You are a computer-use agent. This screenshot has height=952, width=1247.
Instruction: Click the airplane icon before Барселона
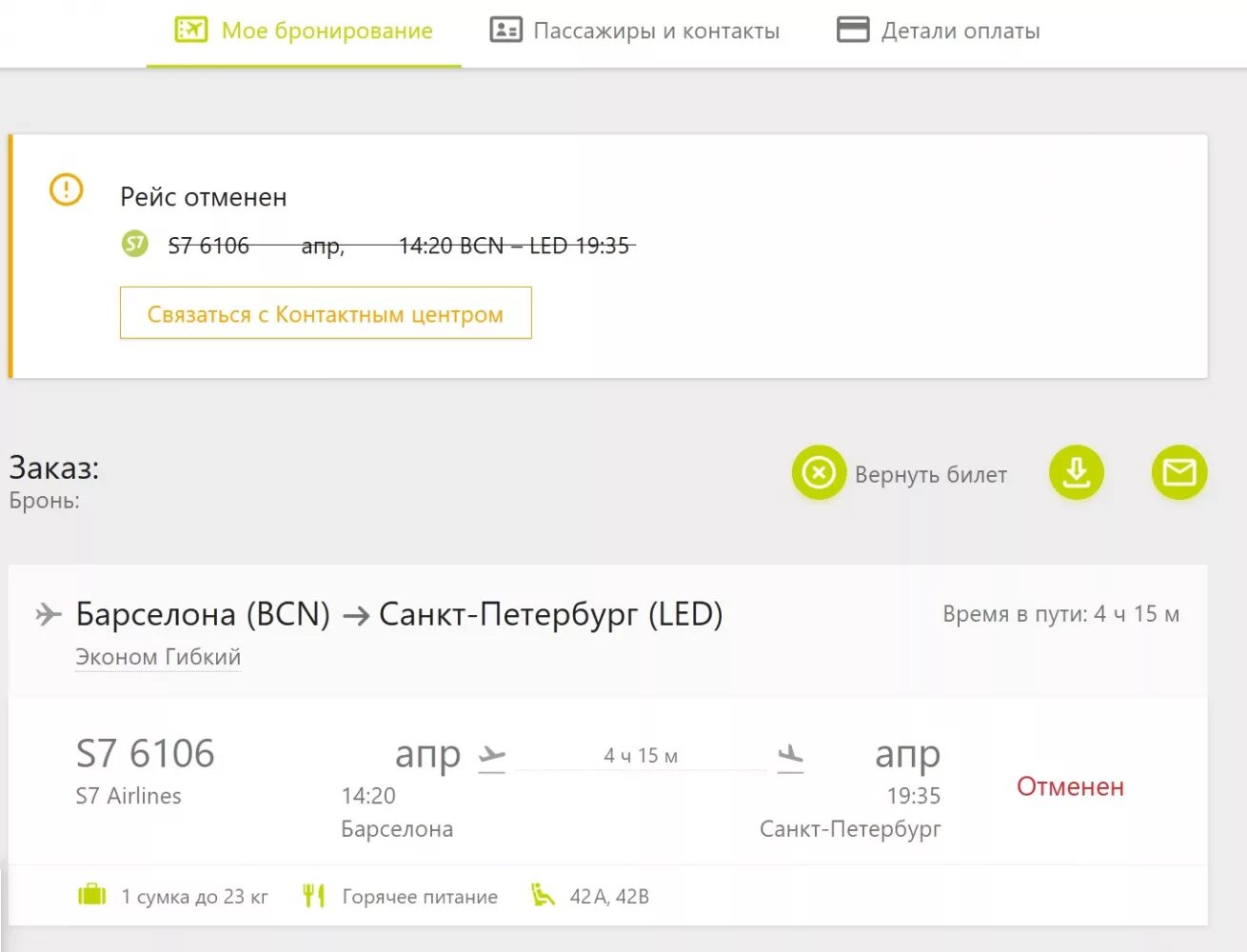coord(49,614)
